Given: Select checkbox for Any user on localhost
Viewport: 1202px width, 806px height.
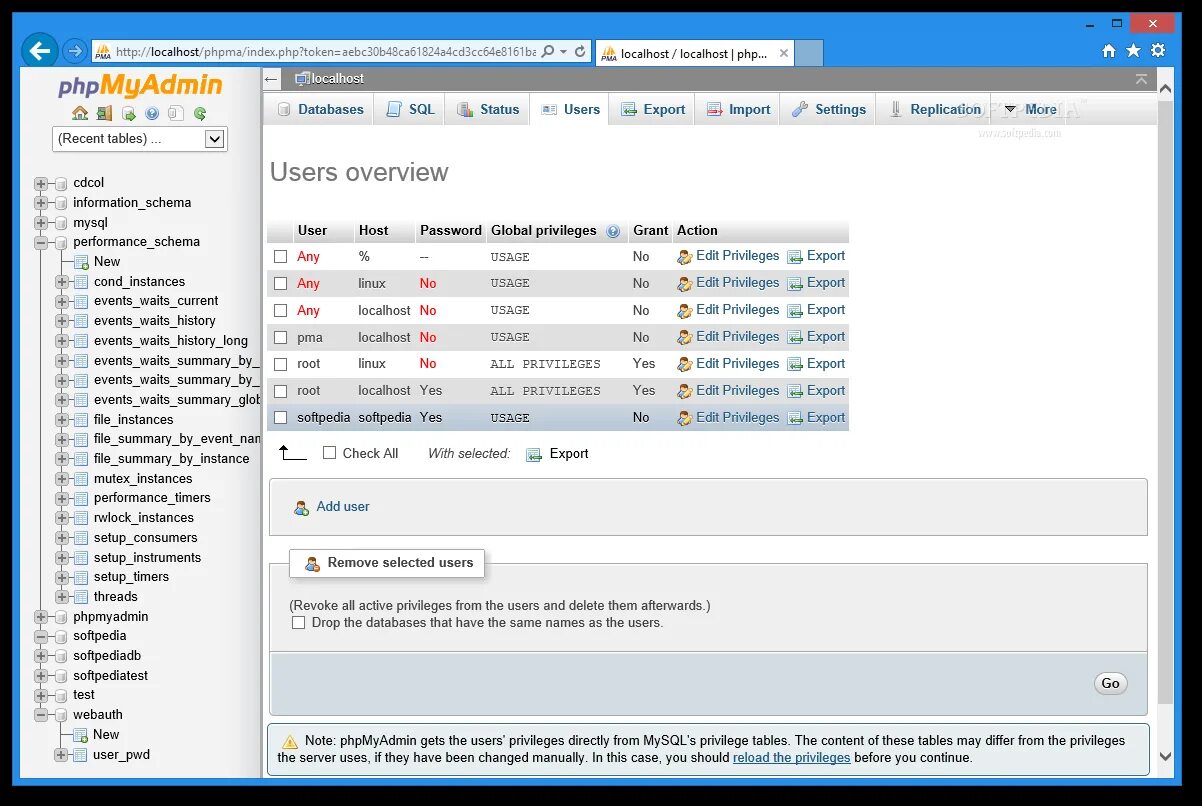Looking at the screenshot, I should click(281, 311).
